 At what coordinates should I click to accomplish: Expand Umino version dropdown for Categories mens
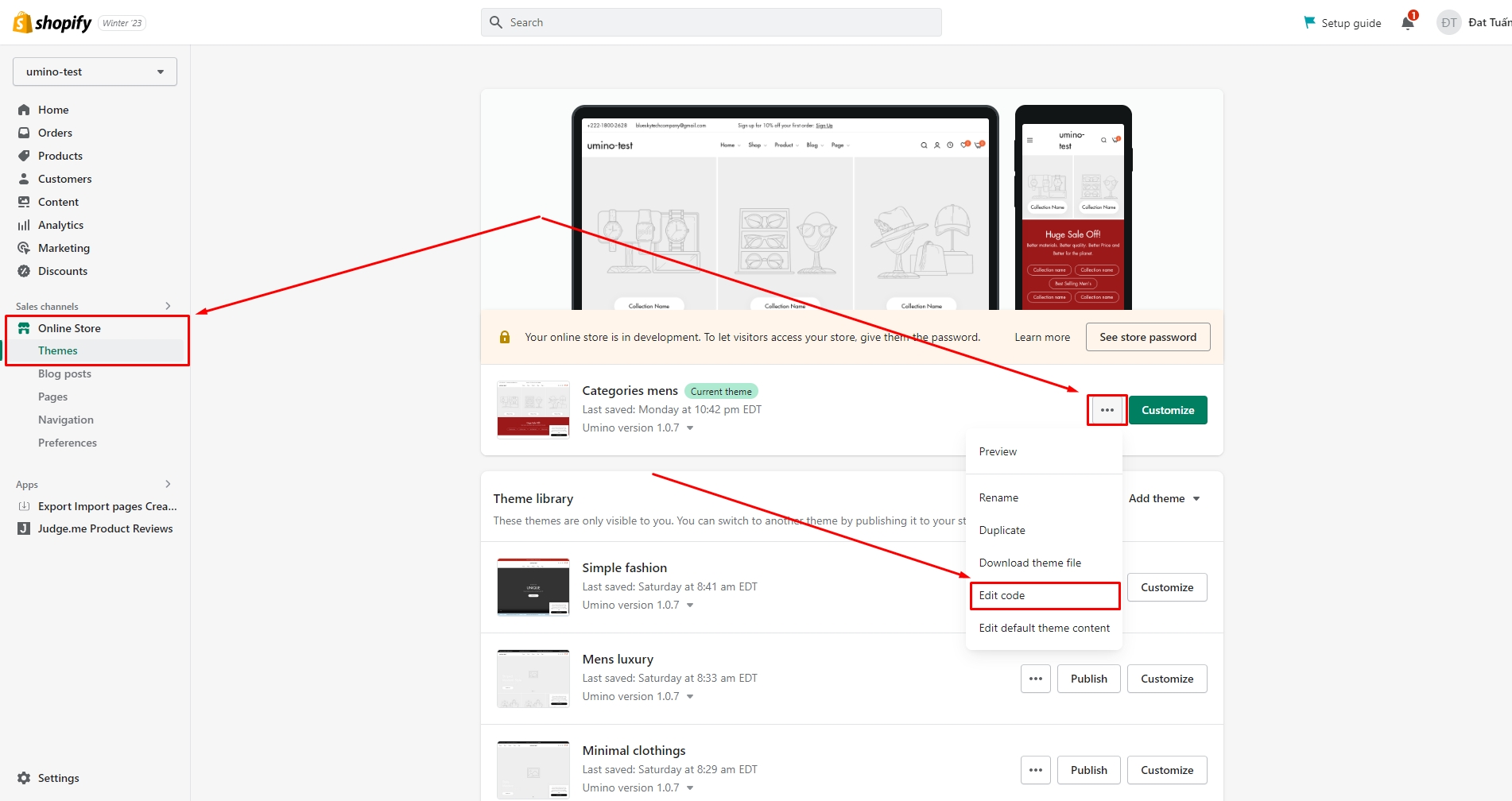[x=689, y=428]
